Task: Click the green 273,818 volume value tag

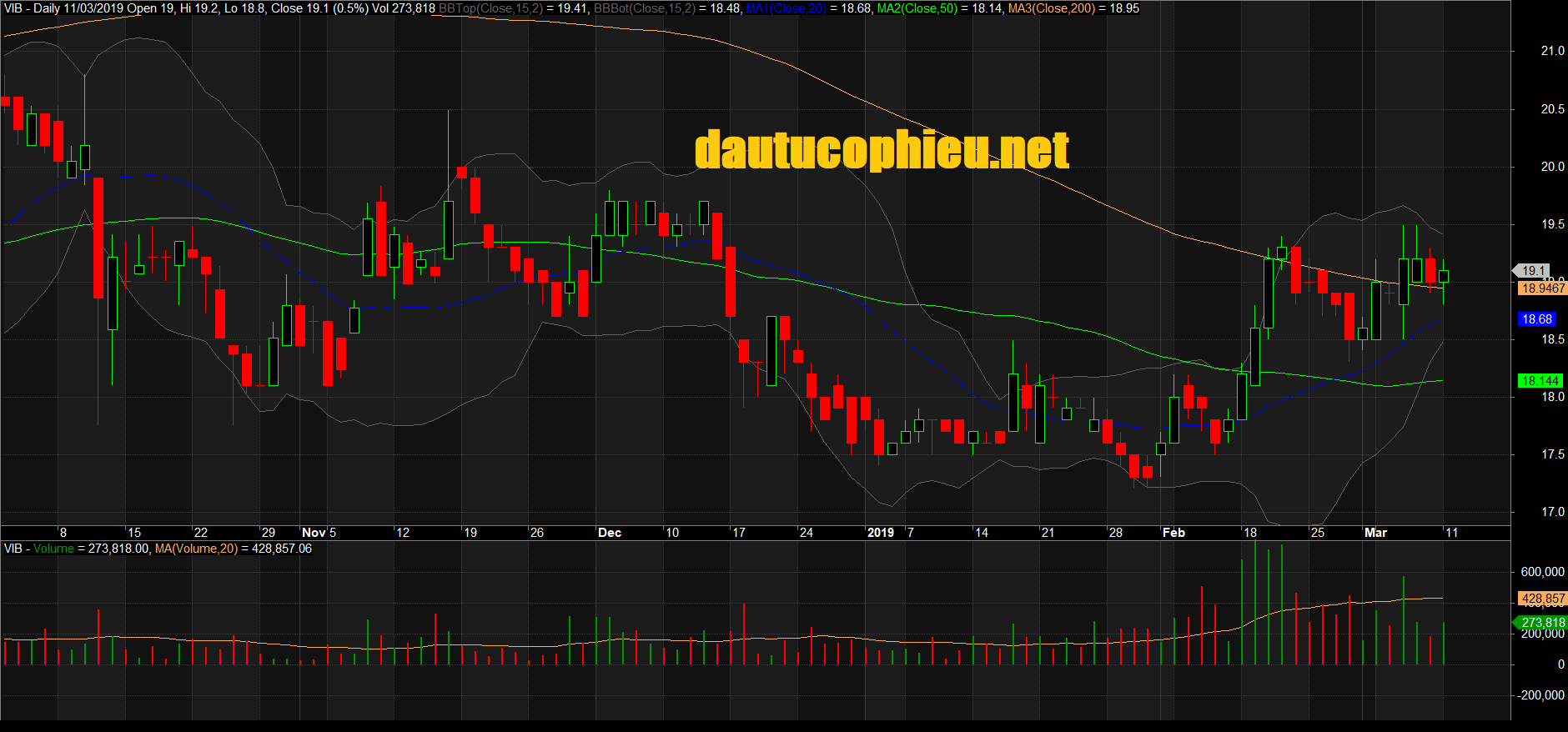Action: tap(1540, 623)
